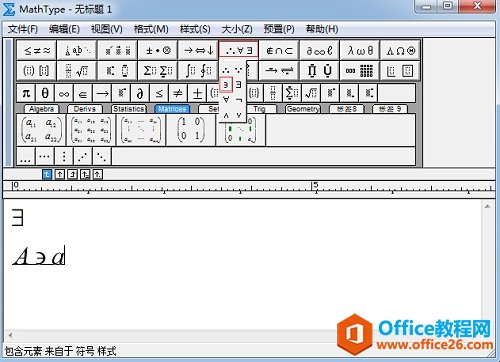Screen dimensions: 500x362
Task: Expand the relational symbols palette (≤≠≈)
Action: pyautogui.click(x=37, y=51)
